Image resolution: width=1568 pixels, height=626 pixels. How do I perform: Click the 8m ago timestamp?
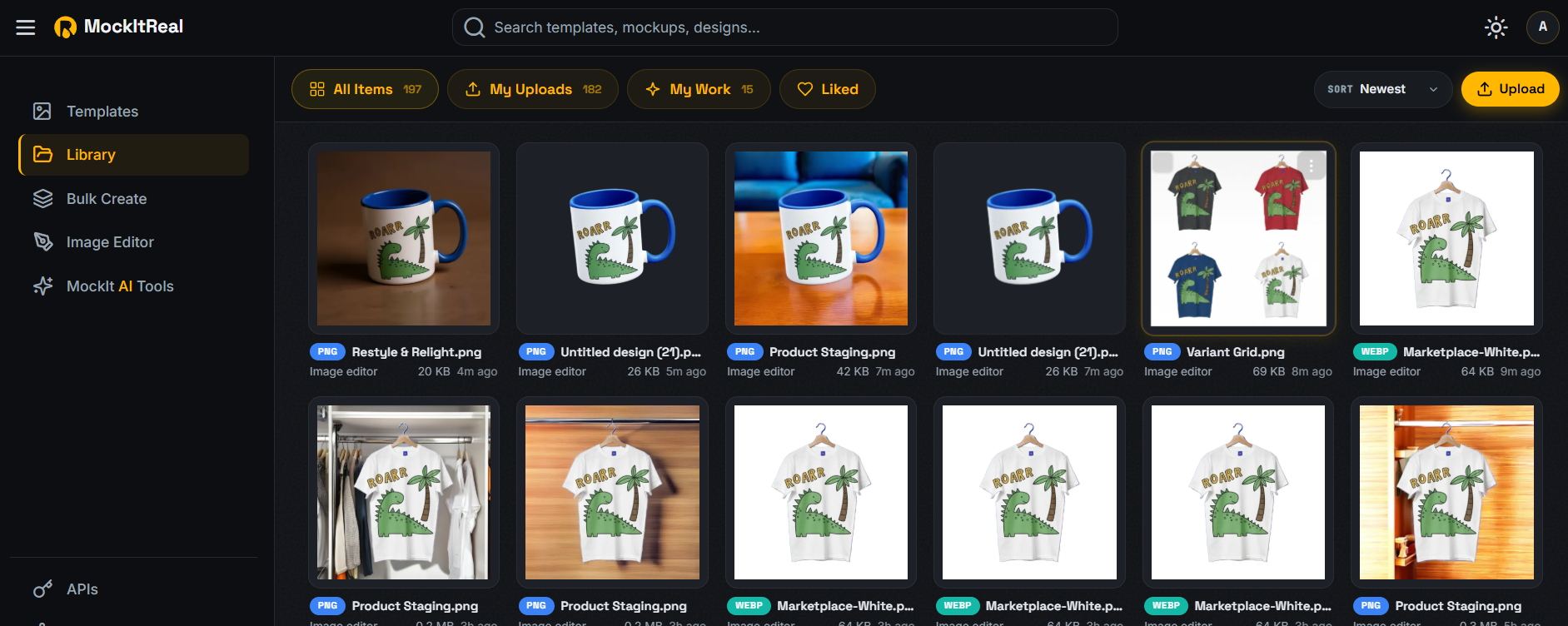pos(1312,372)
